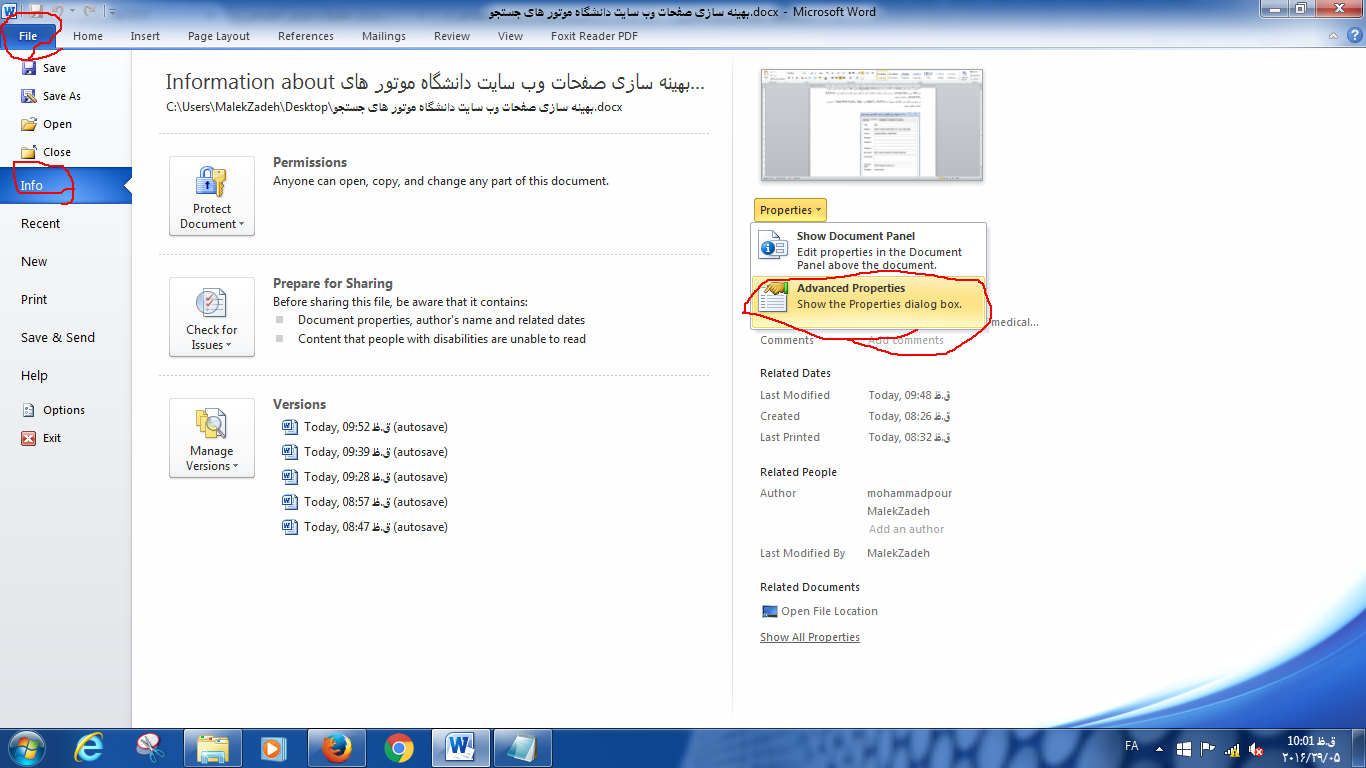The height and width of the screenshot is (768, 1366).
Task: Open a file via the Open folder icon
Action: coord(29,124)
